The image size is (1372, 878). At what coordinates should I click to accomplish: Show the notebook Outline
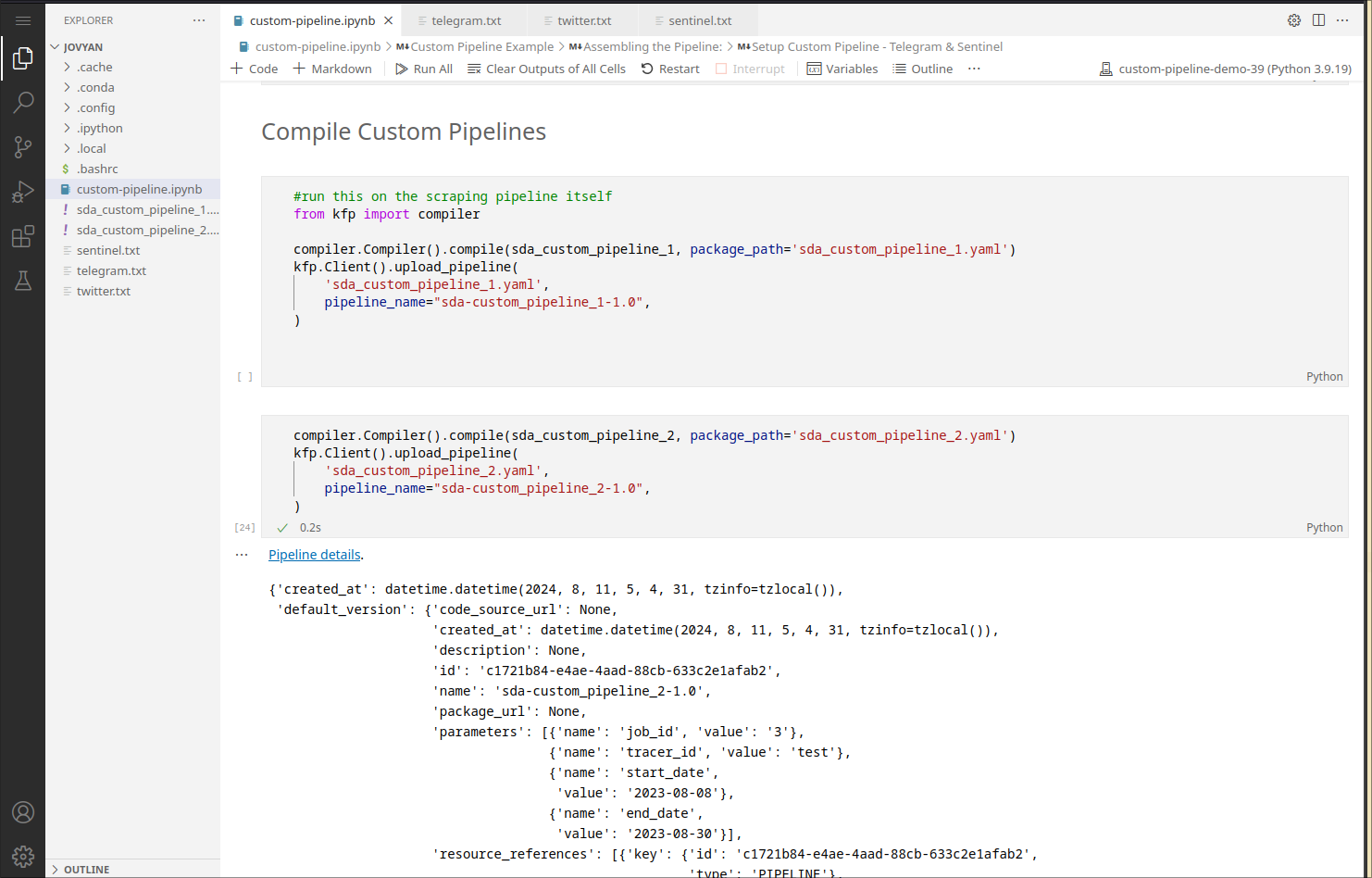tap(922, 69)
